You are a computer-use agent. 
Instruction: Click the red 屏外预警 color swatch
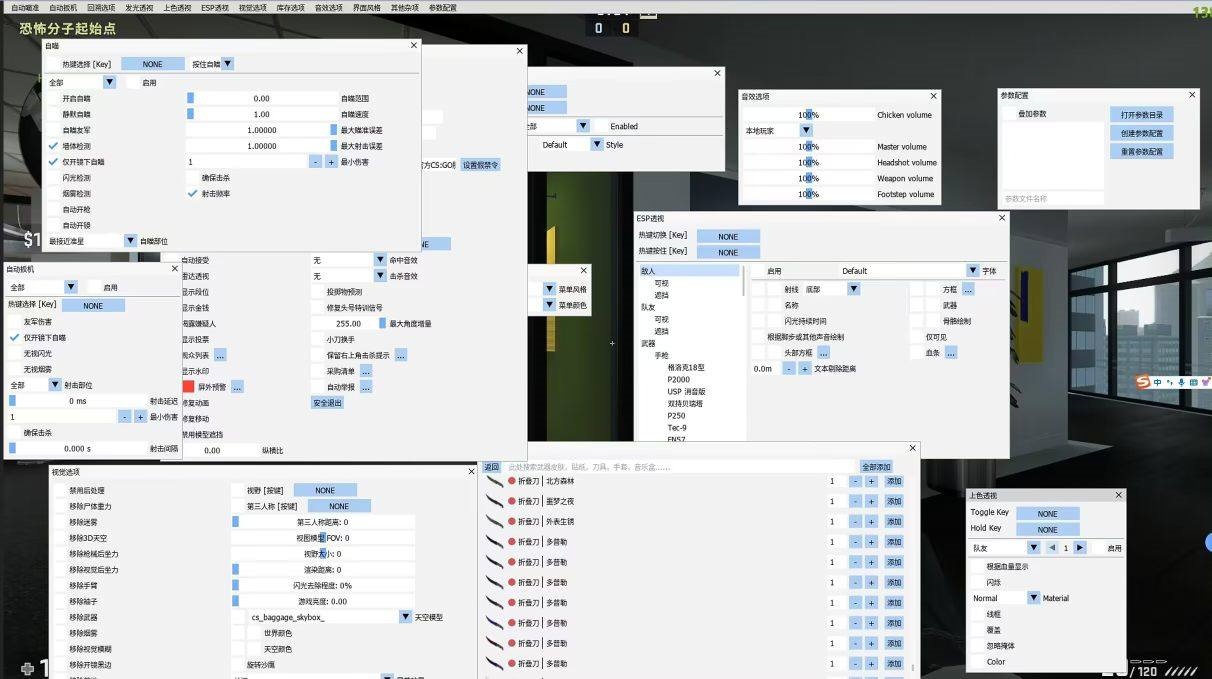[x=188, y=386]
